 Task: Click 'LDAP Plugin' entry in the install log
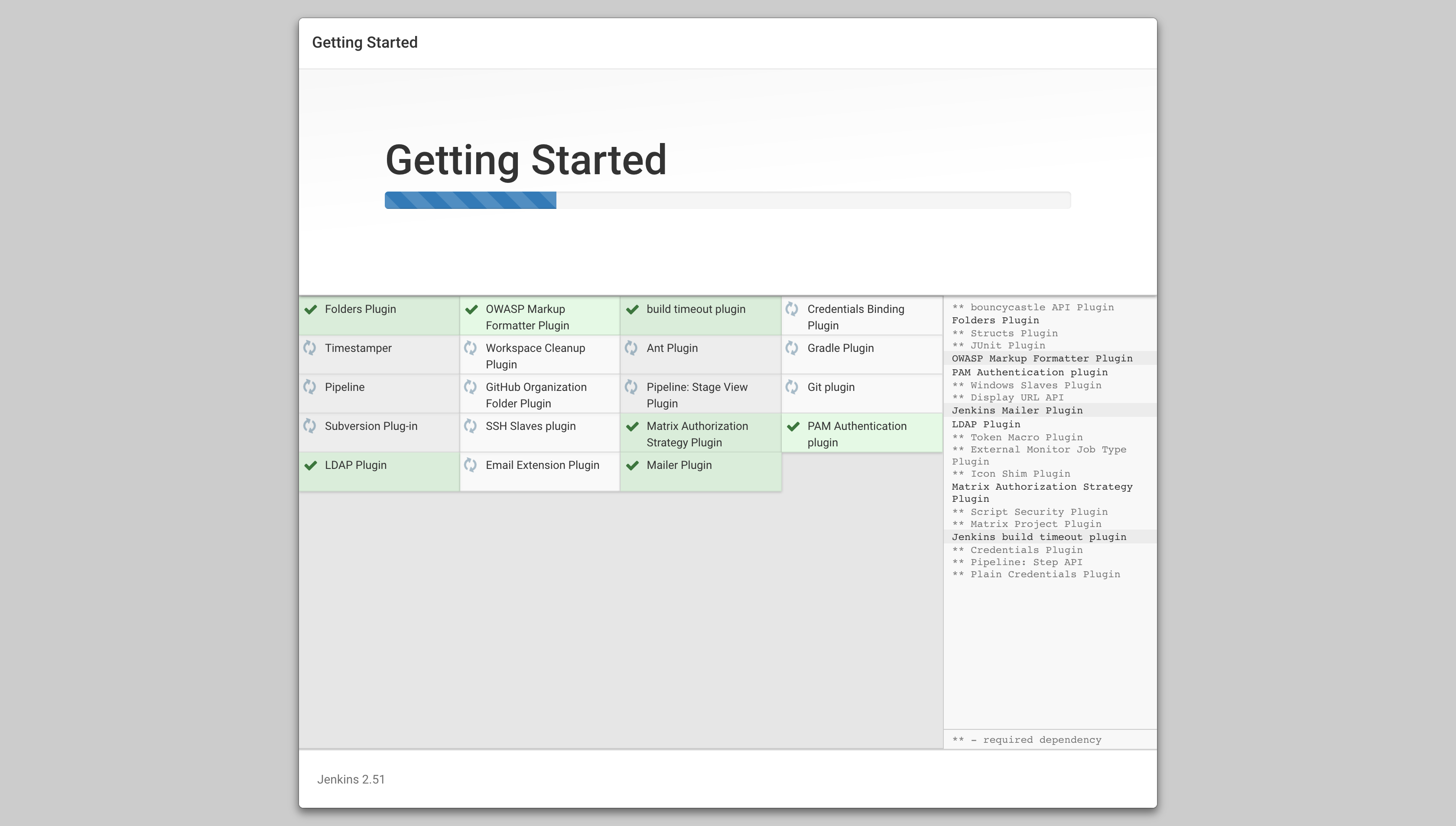coord(986,425)
